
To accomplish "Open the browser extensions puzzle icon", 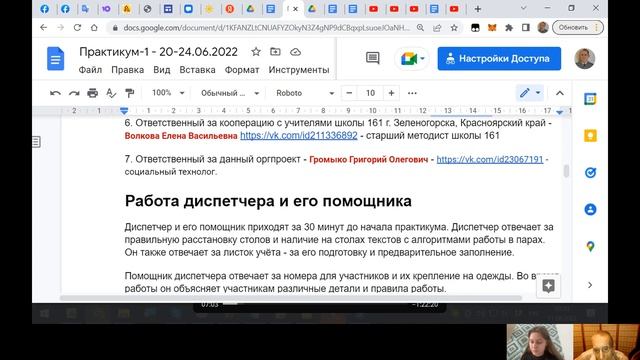I will [509, 28].
